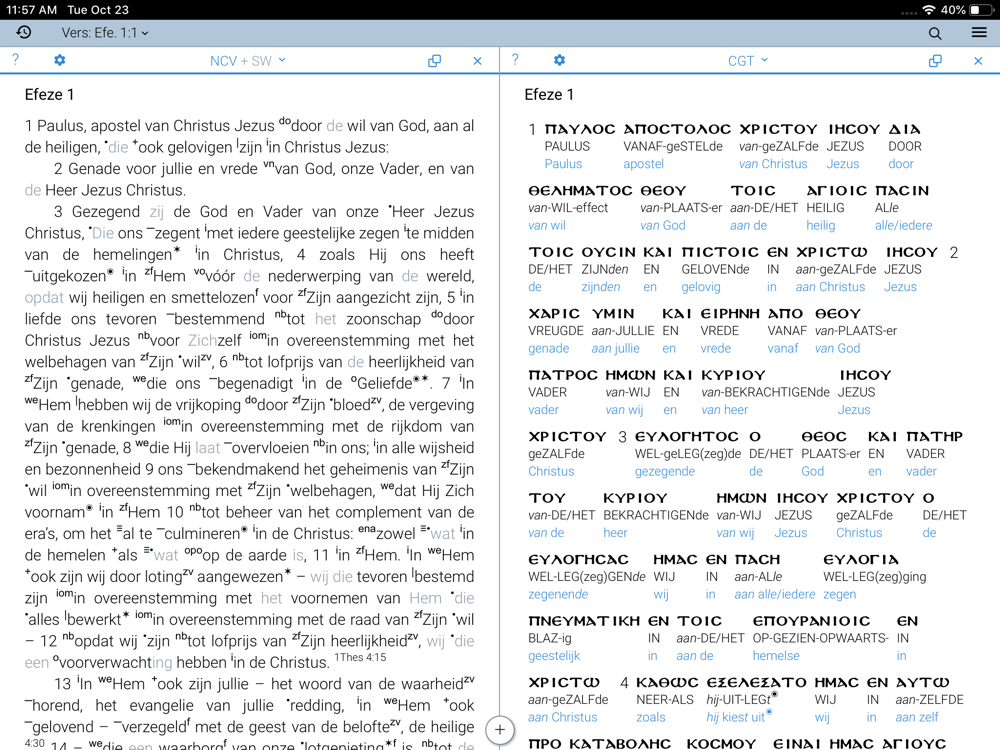Click the 1Thes 4:15 cross-reference

click(360, 658)
